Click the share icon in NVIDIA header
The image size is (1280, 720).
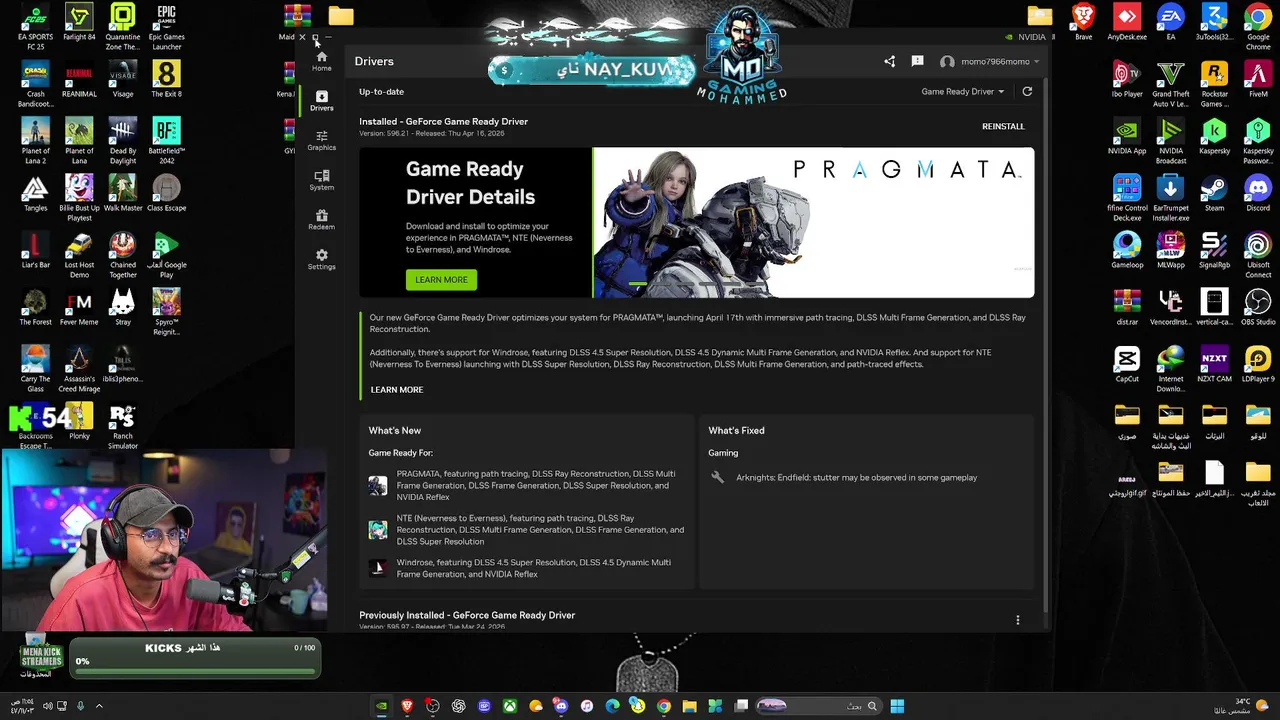point(889,61)
